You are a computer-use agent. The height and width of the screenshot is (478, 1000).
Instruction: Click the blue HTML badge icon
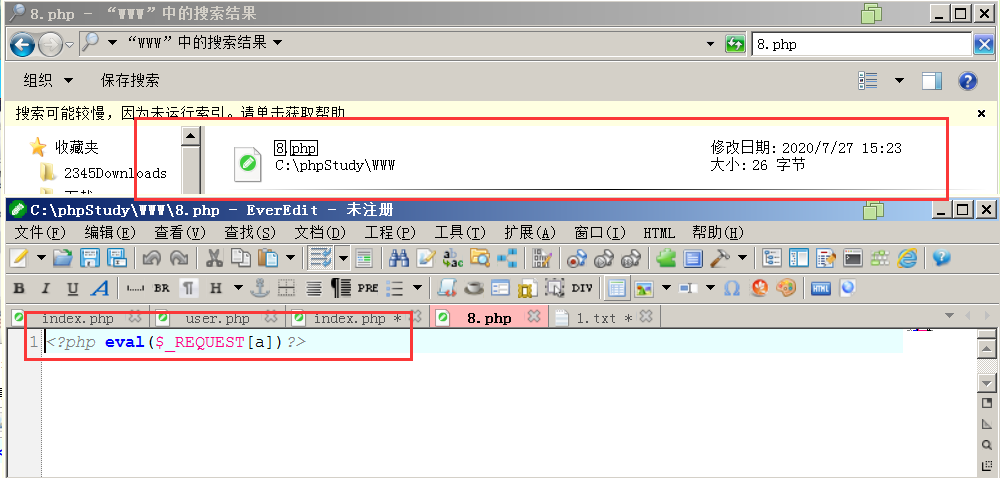click(x=821, y=288)
